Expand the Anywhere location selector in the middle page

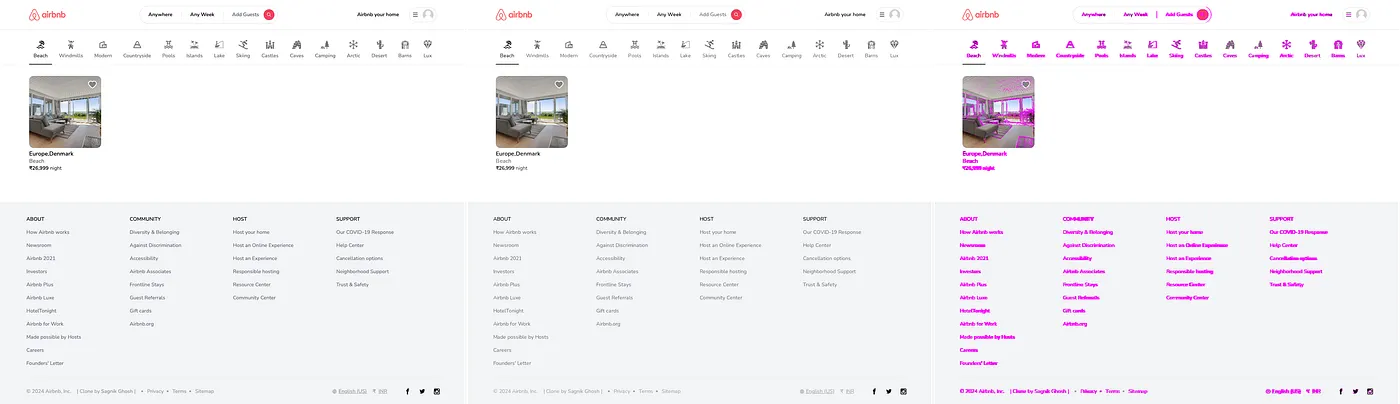627,15
